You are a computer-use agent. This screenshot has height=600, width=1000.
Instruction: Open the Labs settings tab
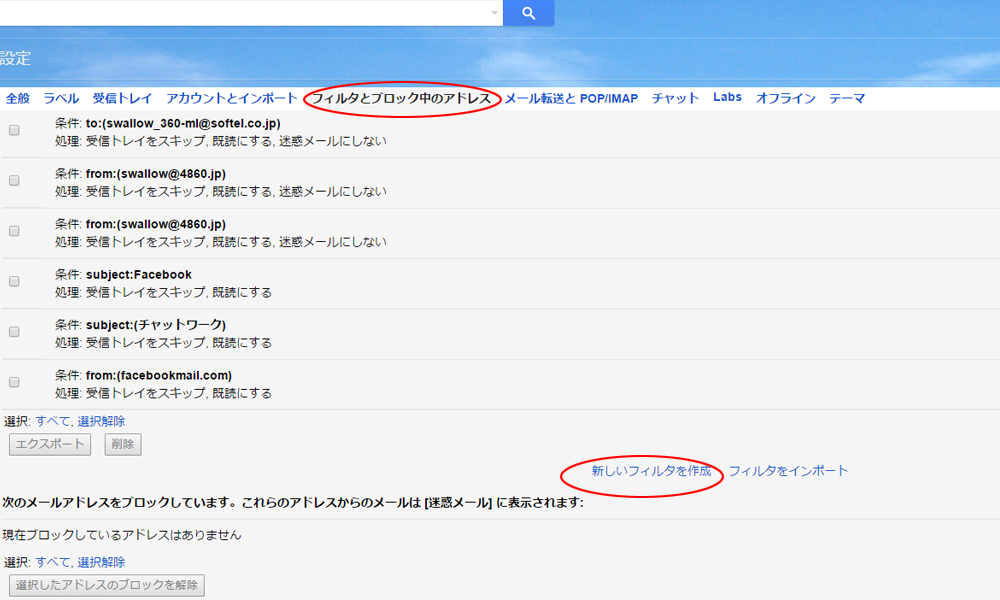727,97
